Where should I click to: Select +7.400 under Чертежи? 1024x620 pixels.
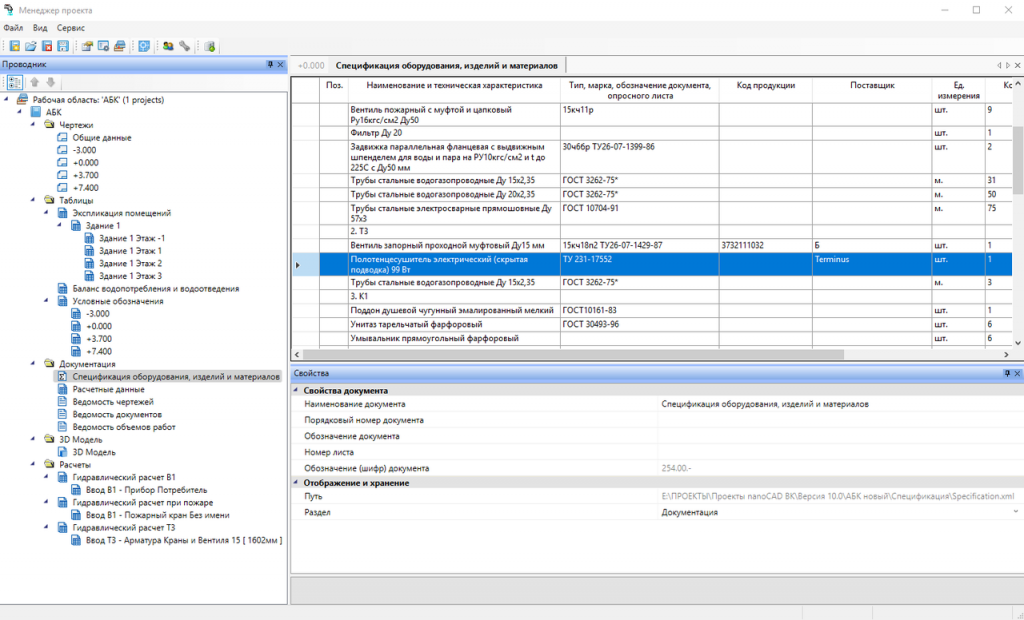[x=86, y=188]
